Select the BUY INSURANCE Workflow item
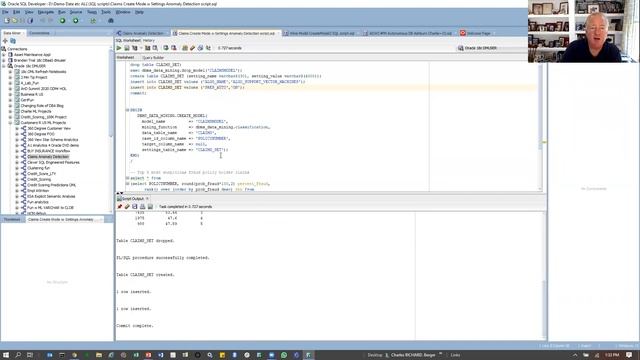This screenshot has height=360, width=640. (x=48, y=151)
